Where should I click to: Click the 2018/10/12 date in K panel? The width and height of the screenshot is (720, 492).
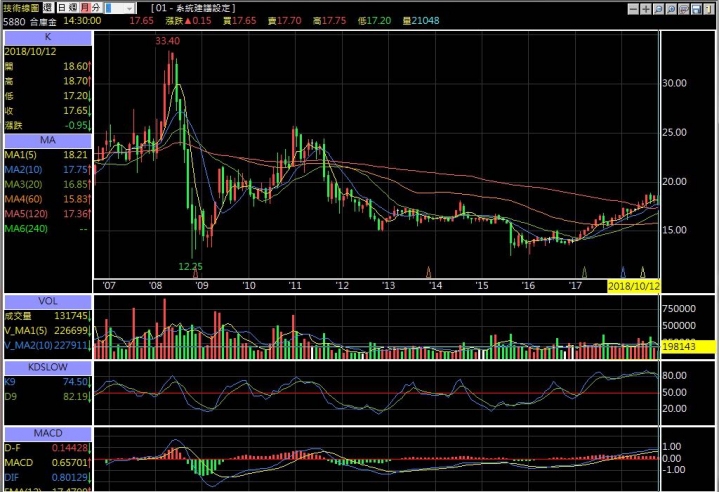(x=30, y=51)
